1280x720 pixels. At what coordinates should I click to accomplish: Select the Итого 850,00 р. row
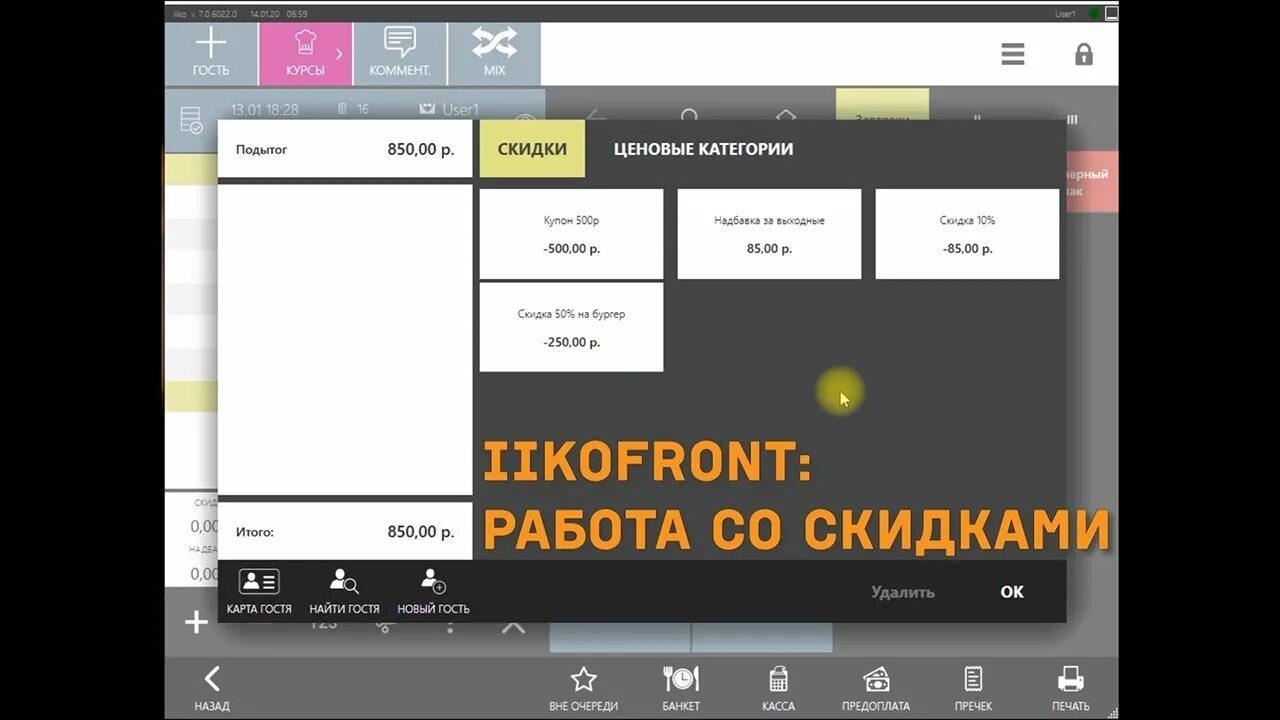click(345, 532)
